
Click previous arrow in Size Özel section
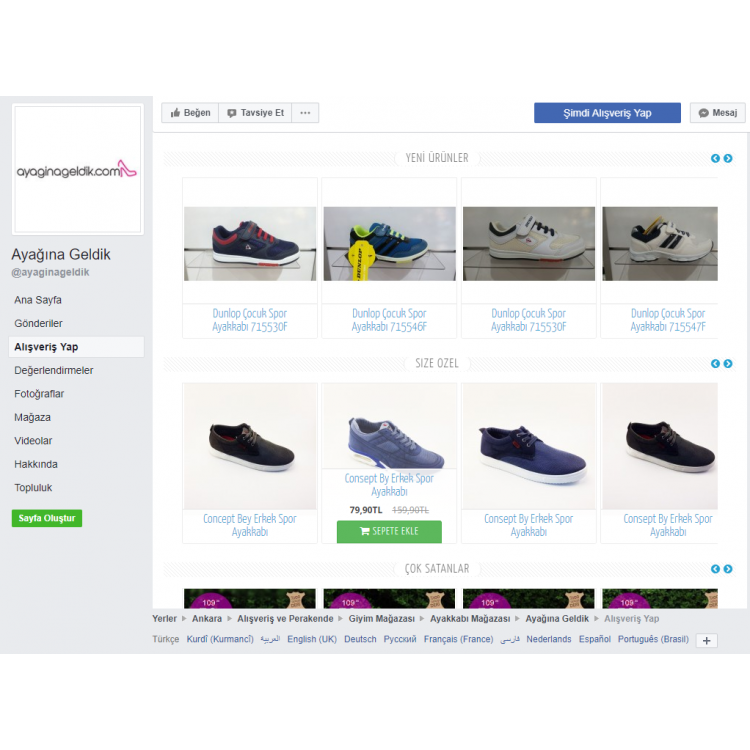(x=715, y=364)
